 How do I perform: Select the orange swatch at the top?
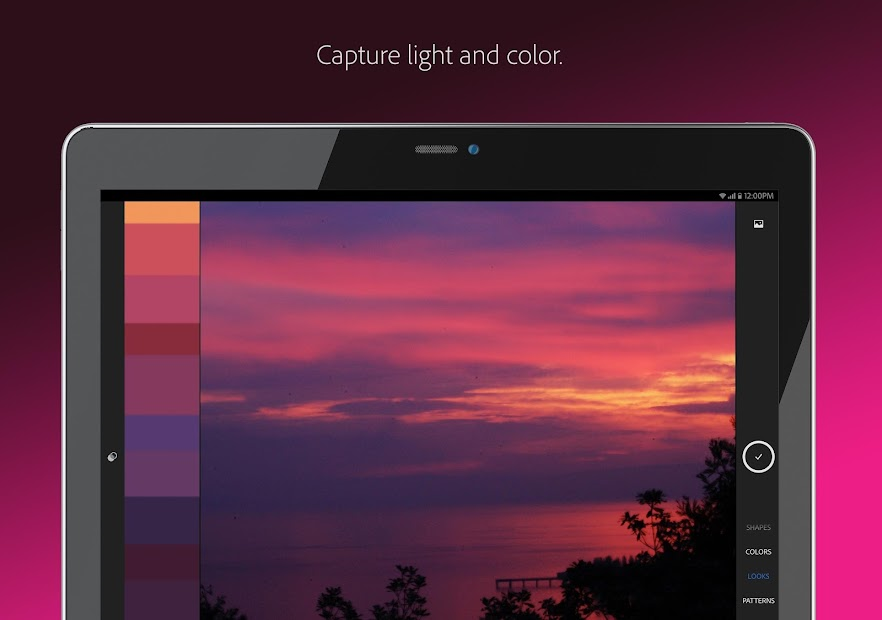(160, 212)
